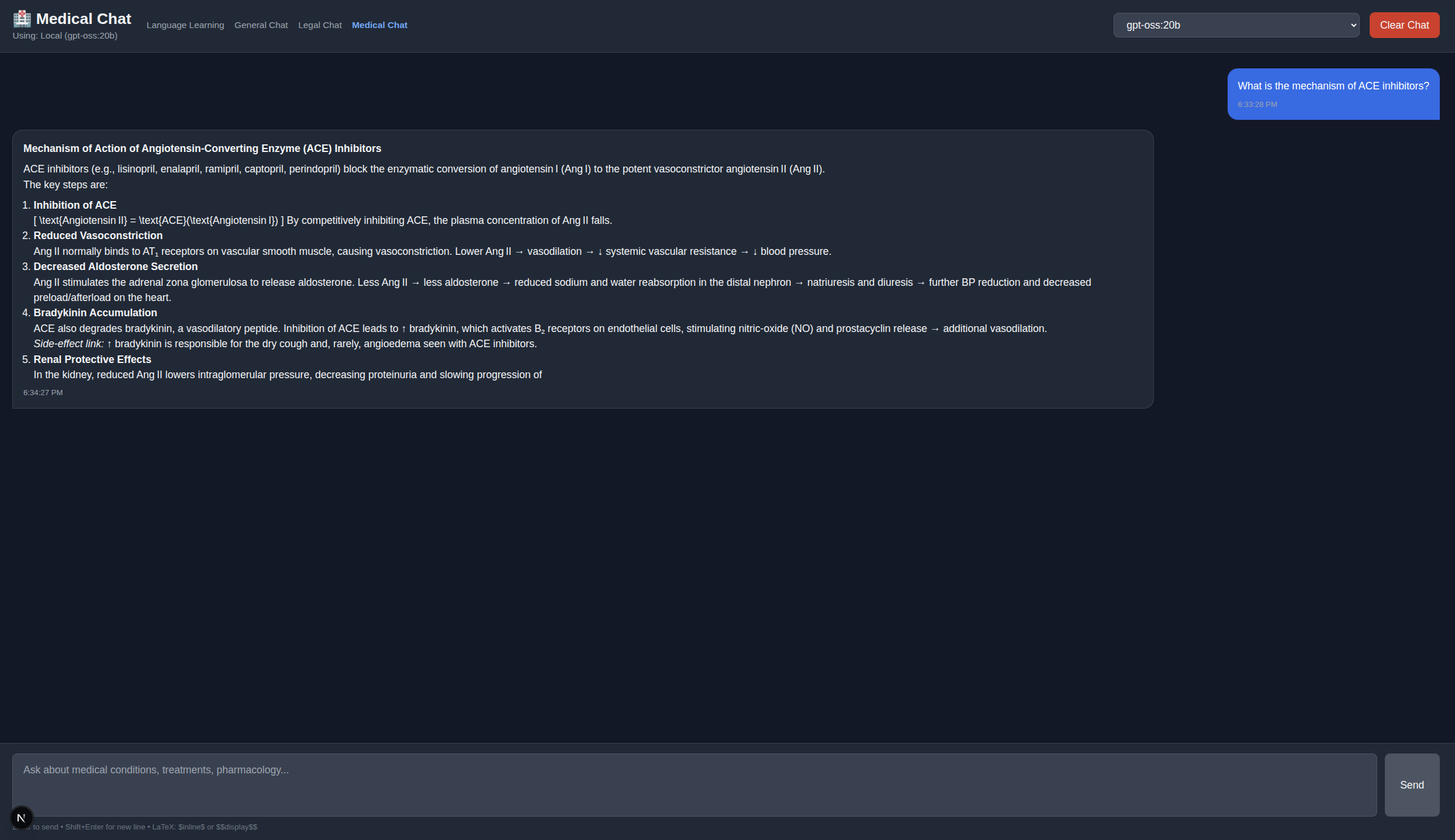
Task: Focus the medical question input field
Action: [694, 784]
